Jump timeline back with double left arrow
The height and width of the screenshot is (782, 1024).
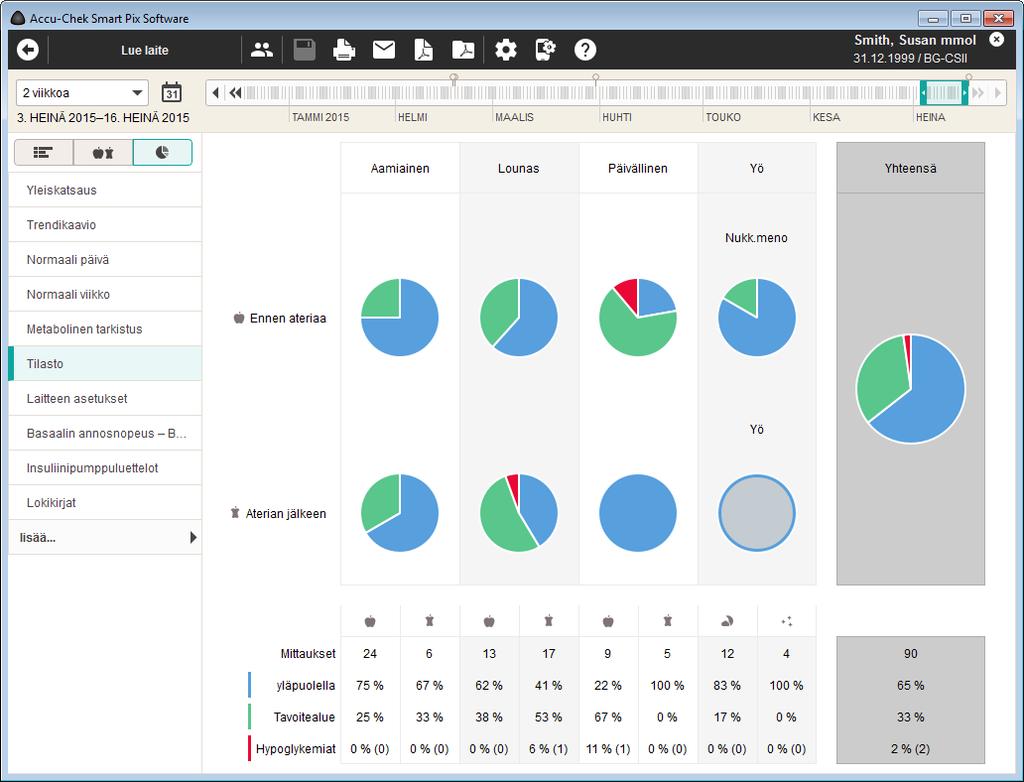235,93
